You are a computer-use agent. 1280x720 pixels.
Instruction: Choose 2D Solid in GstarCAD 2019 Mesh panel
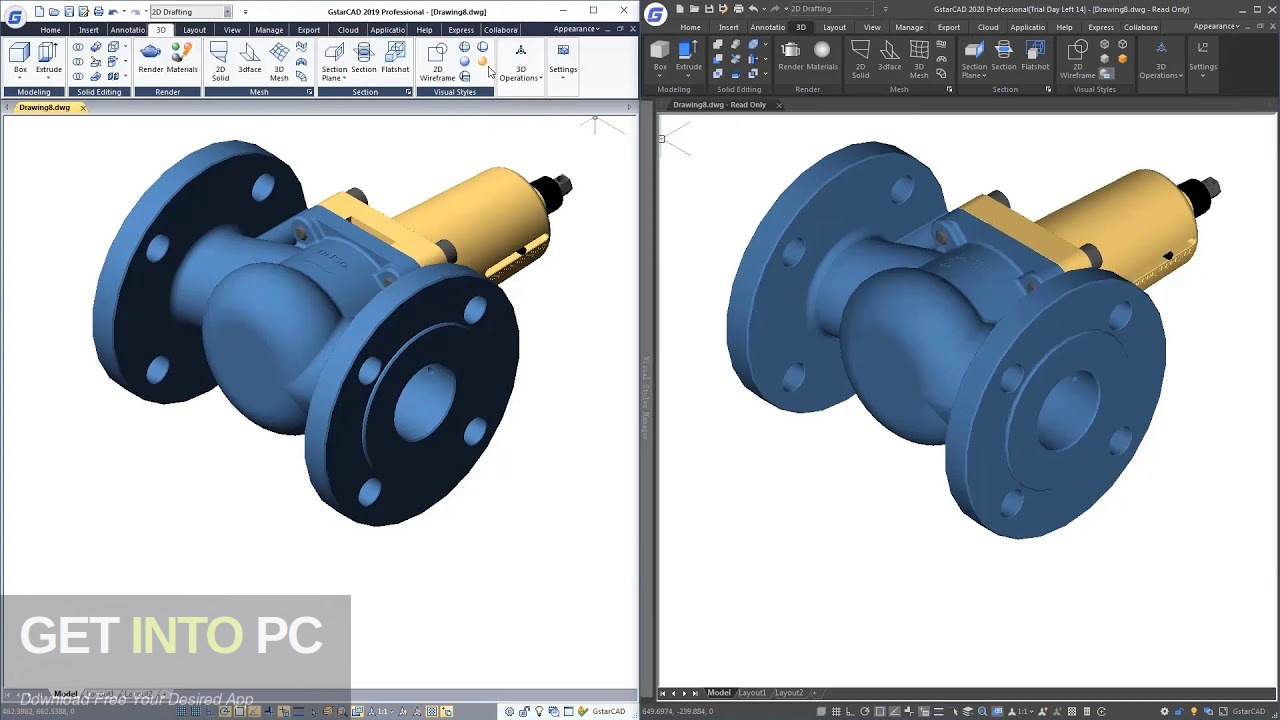(220, 62)
